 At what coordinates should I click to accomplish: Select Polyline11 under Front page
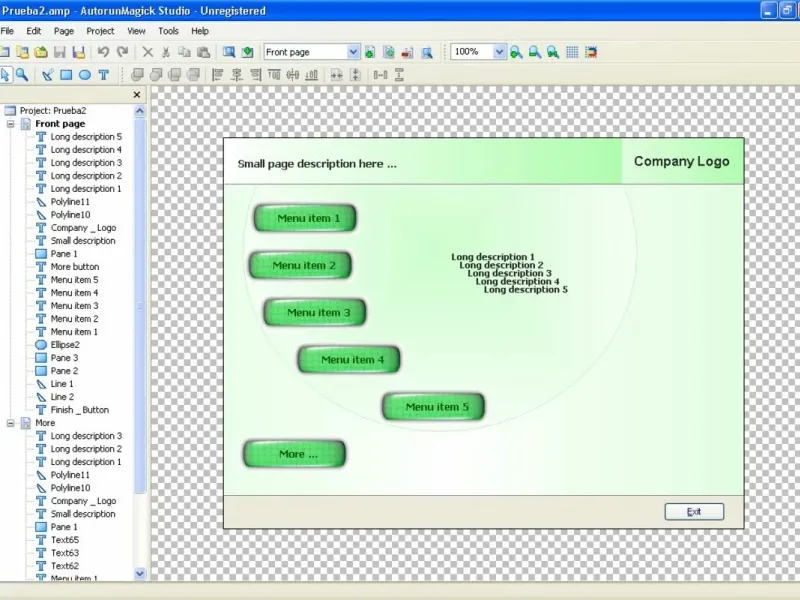[70, 202]
